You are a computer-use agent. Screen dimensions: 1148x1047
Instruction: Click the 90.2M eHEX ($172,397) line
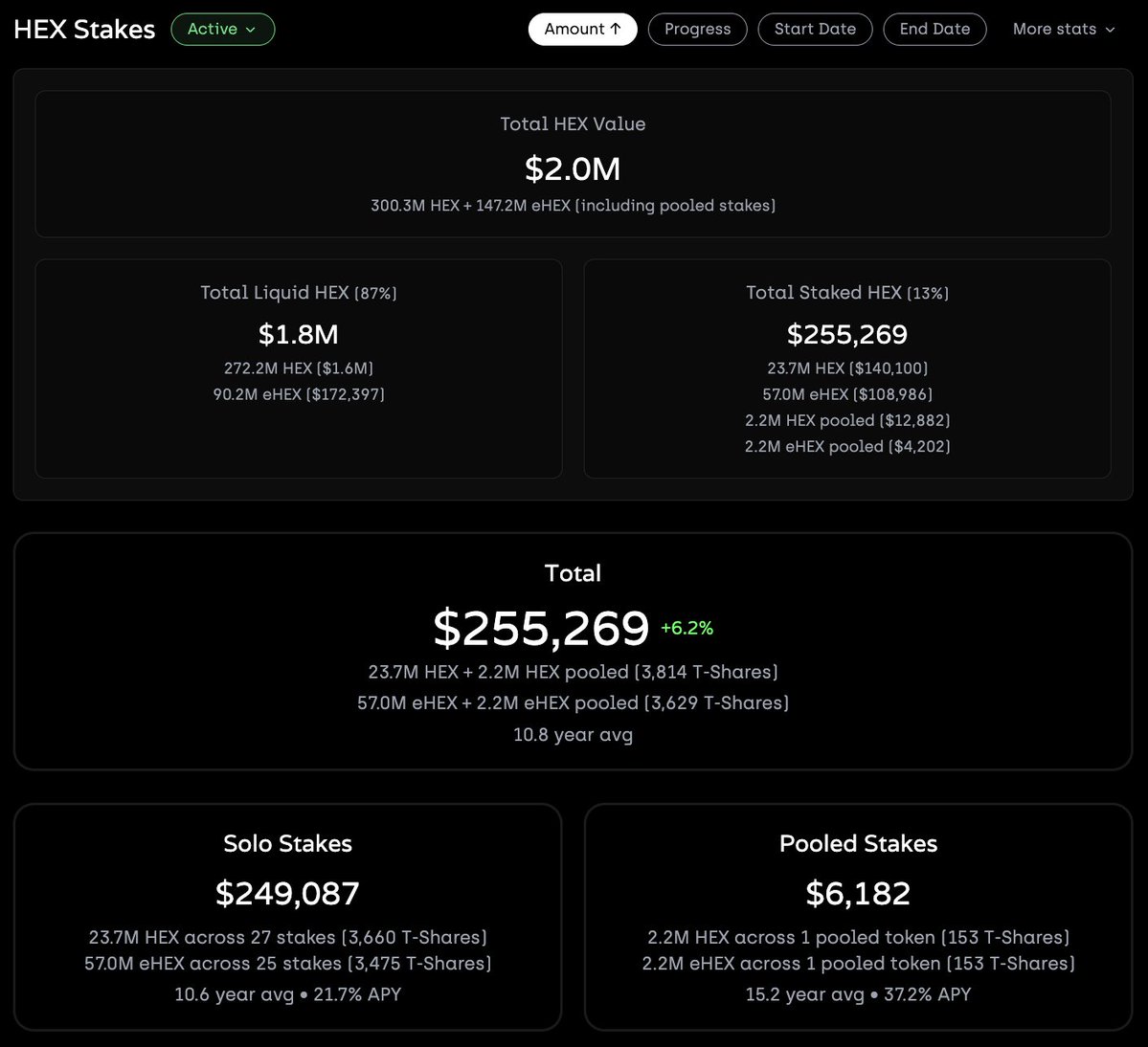299,394
